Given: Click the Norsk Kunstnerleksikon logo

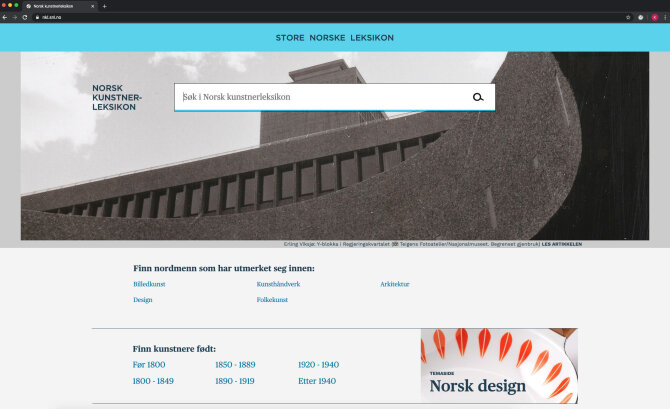Looking at the screenshot, I should coord(117,97).
